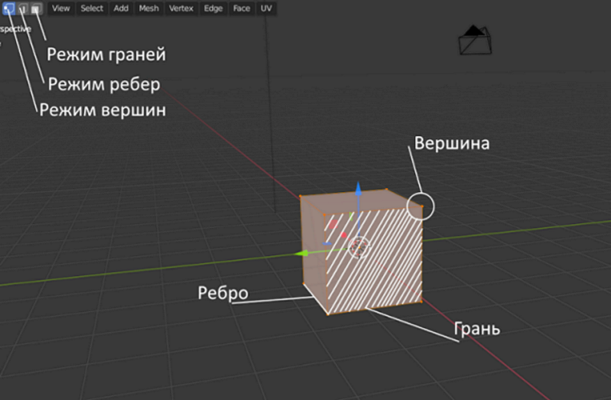Open the Add menu
This screenshot has width=611, height=400.
(x=120, y=8)
